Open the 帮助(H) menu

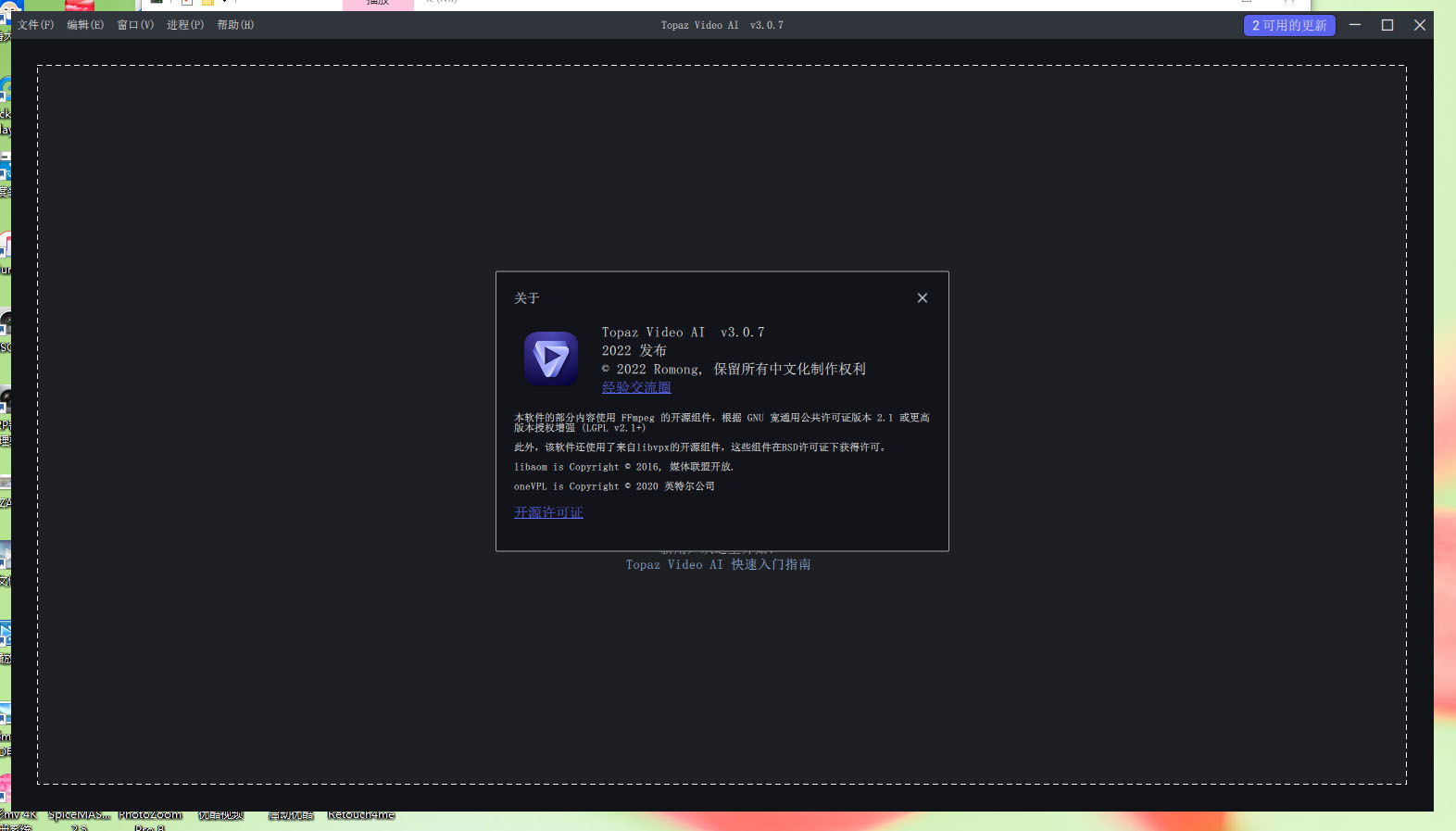pos(235,25)
